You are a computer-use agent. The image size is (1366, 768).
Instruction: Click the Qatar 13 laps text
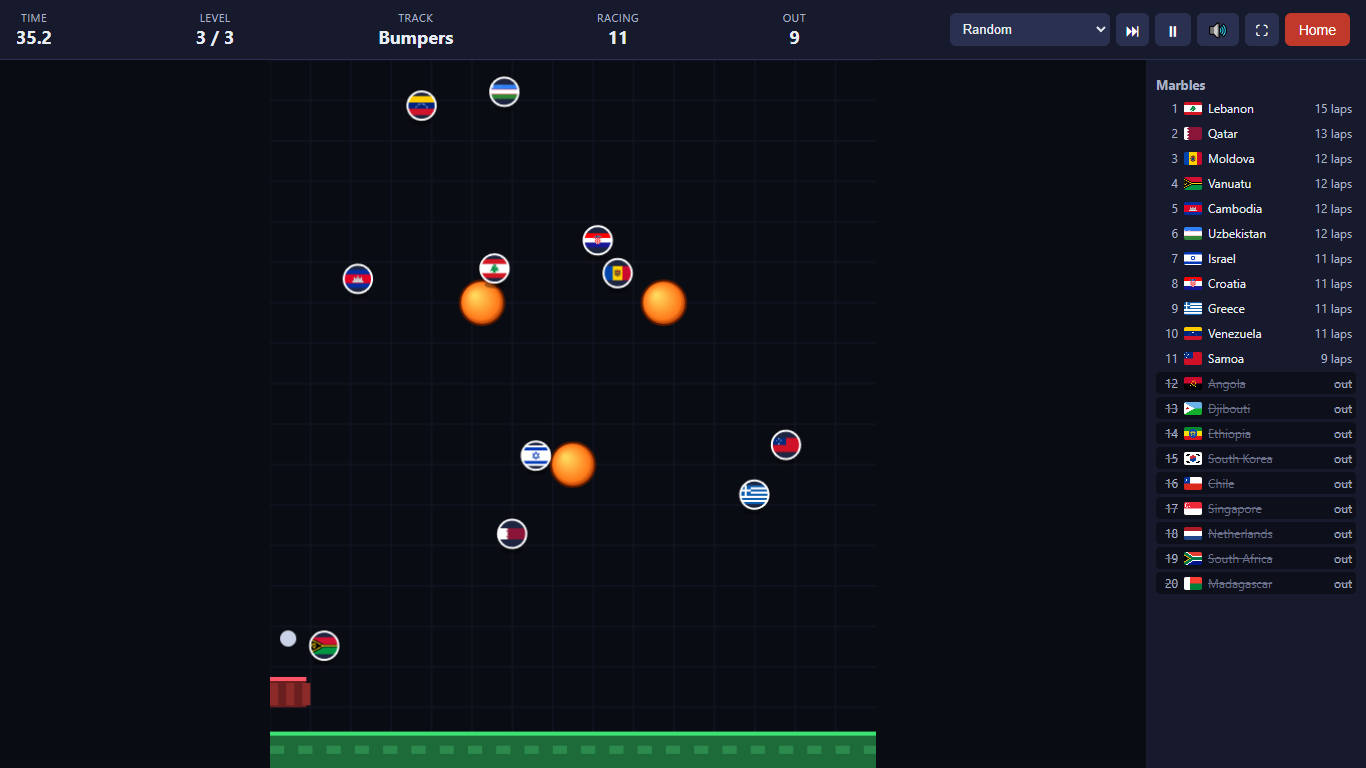[1333, 134]
